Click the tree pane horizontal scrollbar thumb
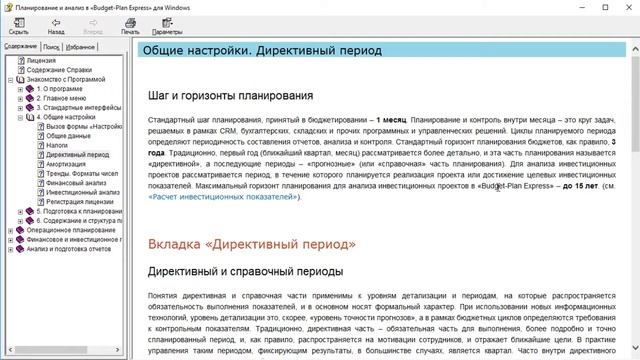Viewport: 640px width, 360px height. (x=51, y=350)
